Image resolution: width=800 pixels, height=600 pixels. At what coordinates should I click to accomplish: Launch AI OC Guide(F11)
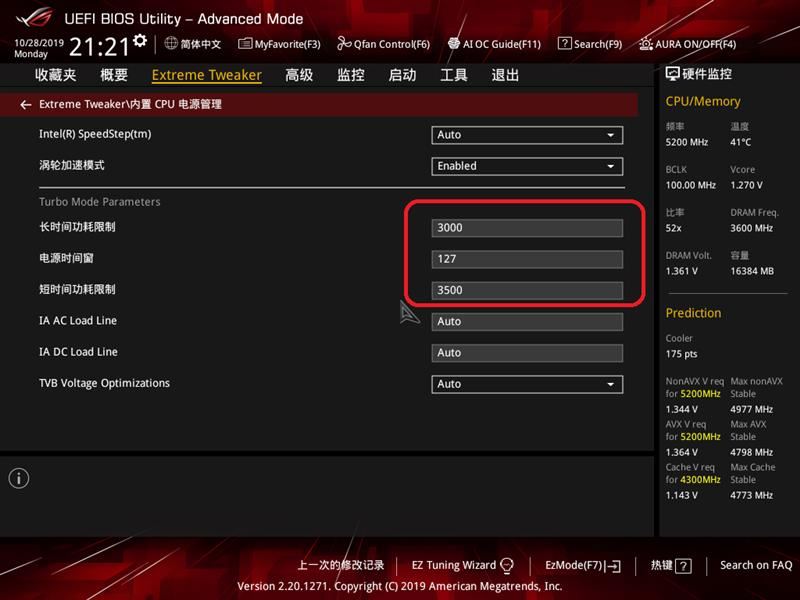coord(494,44)
